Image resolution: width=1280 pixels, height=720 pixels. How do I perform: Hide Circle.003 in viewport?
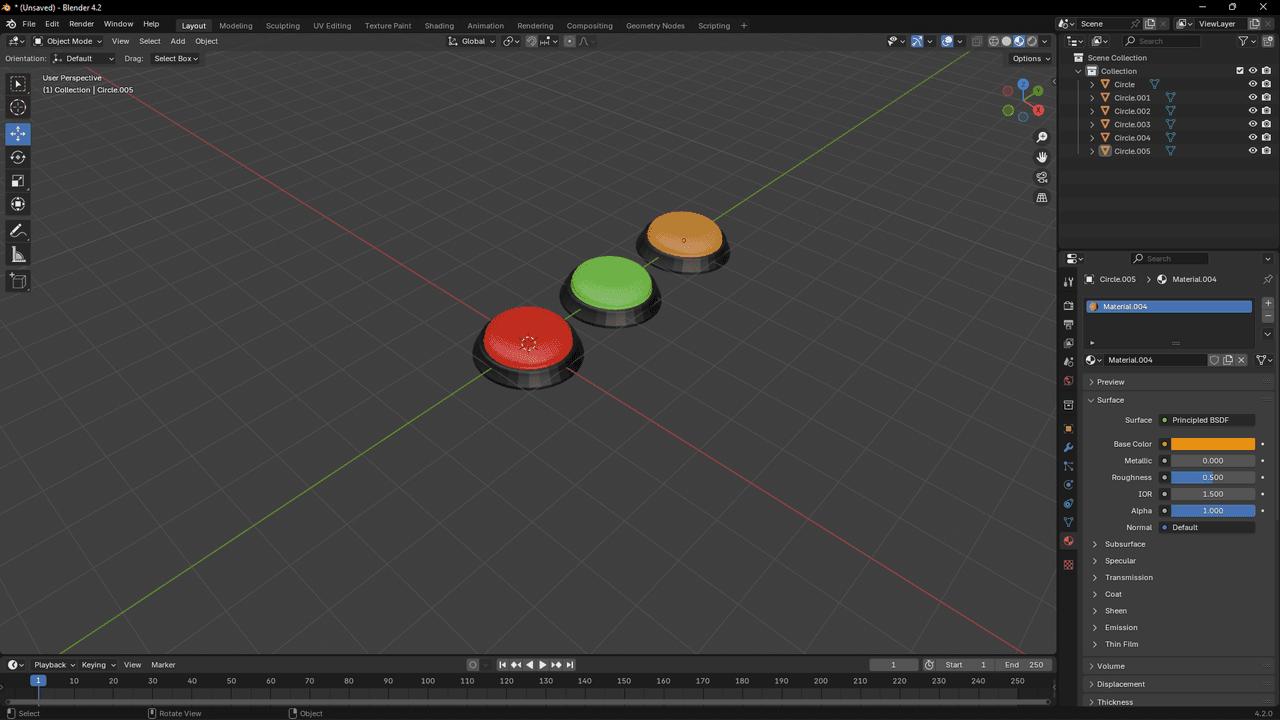coord(1252,125)
